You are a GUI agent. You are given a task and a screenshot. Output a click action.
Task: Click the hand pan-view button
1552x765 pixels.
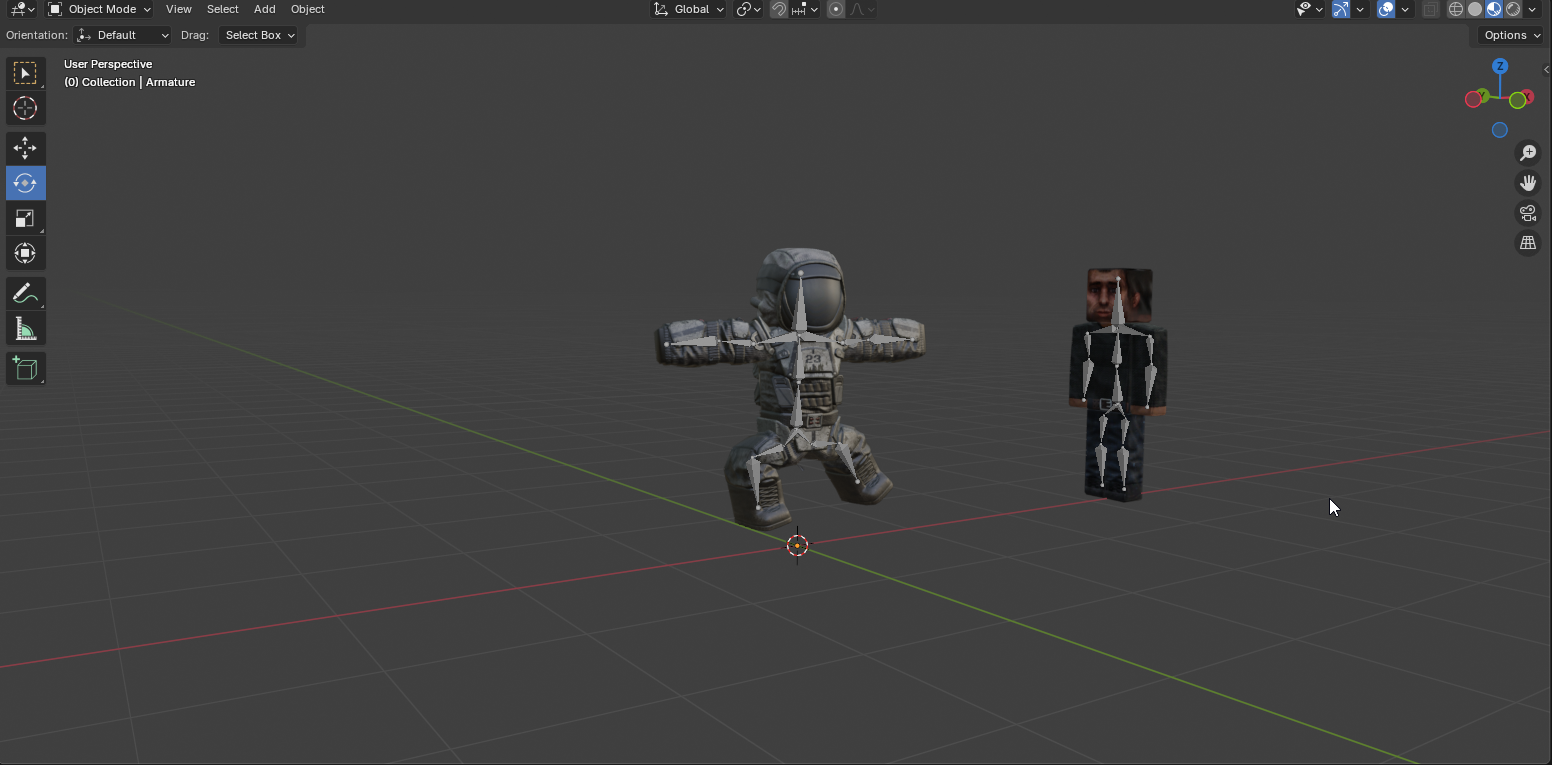(x=1528, y=183)
